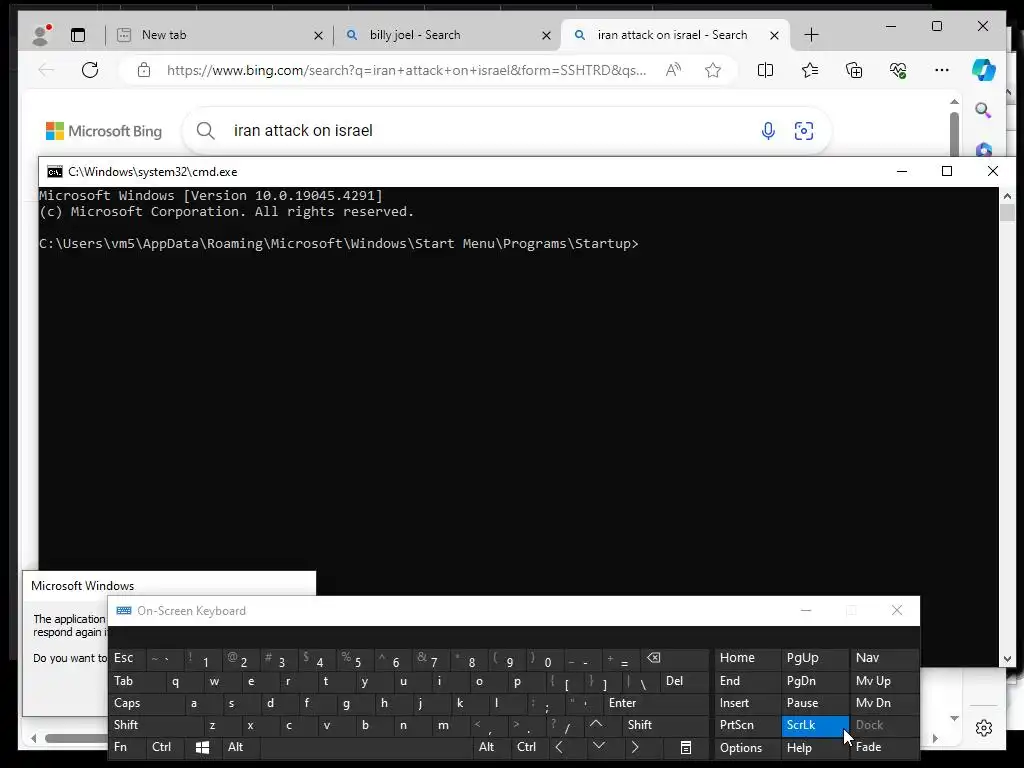Open Edge Settings and more ellipsis
The height and width of the screenshot is (768, 1024).
[x=942, y=70]
